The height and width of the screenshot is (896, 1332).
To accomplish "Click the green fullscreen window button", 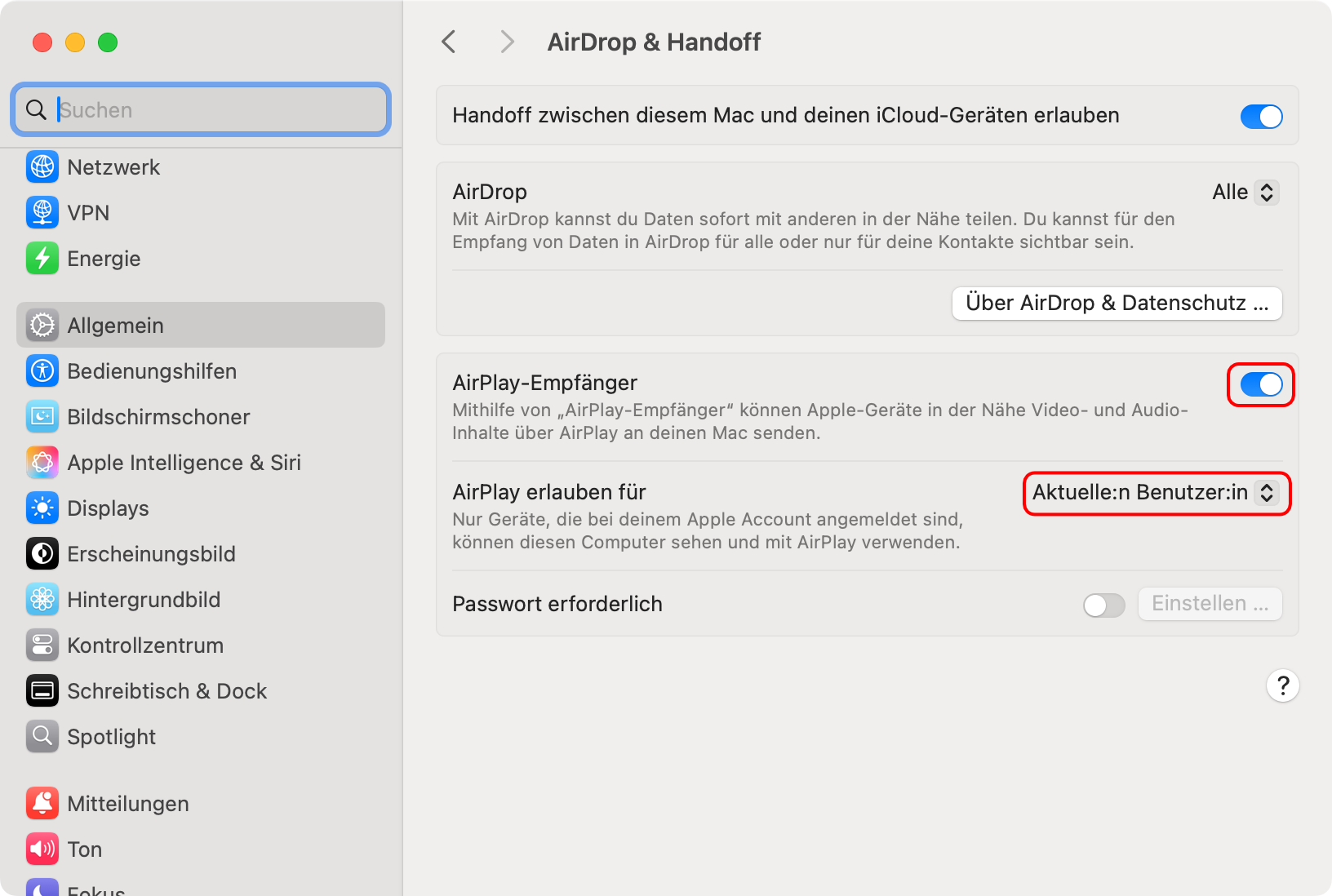I will [108, 42].
